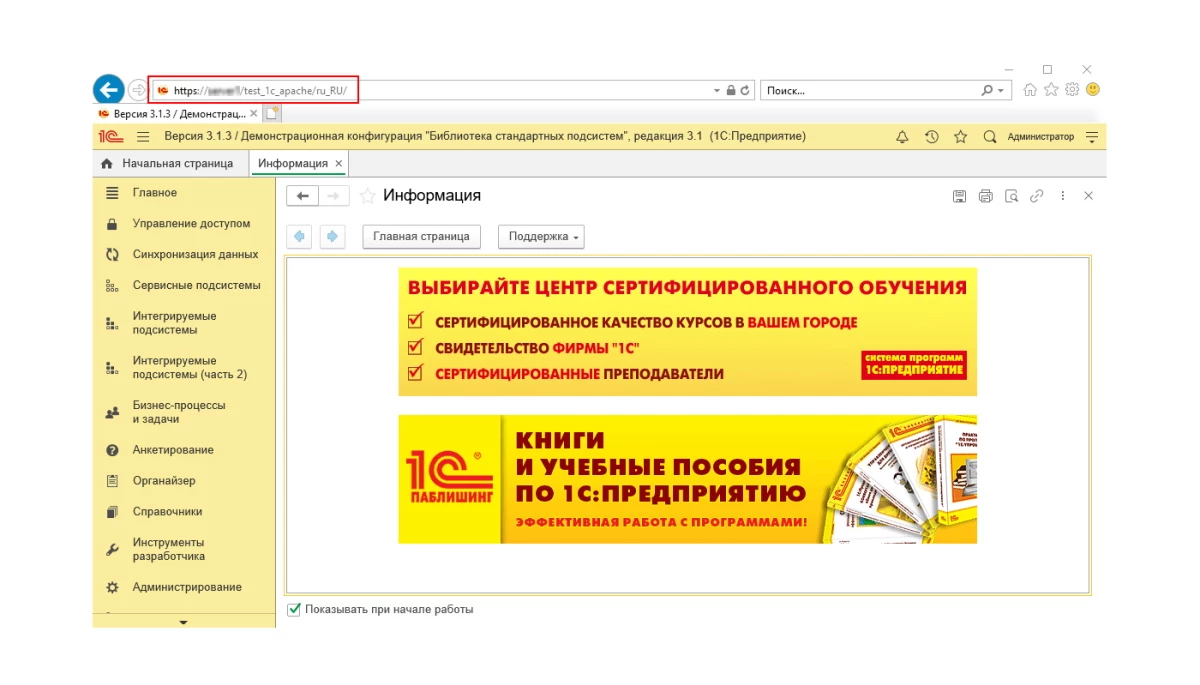Click the magnifier icon in browser search box
The width and height of the screenshot is (1200, 685).
click(x=988, y=90)
